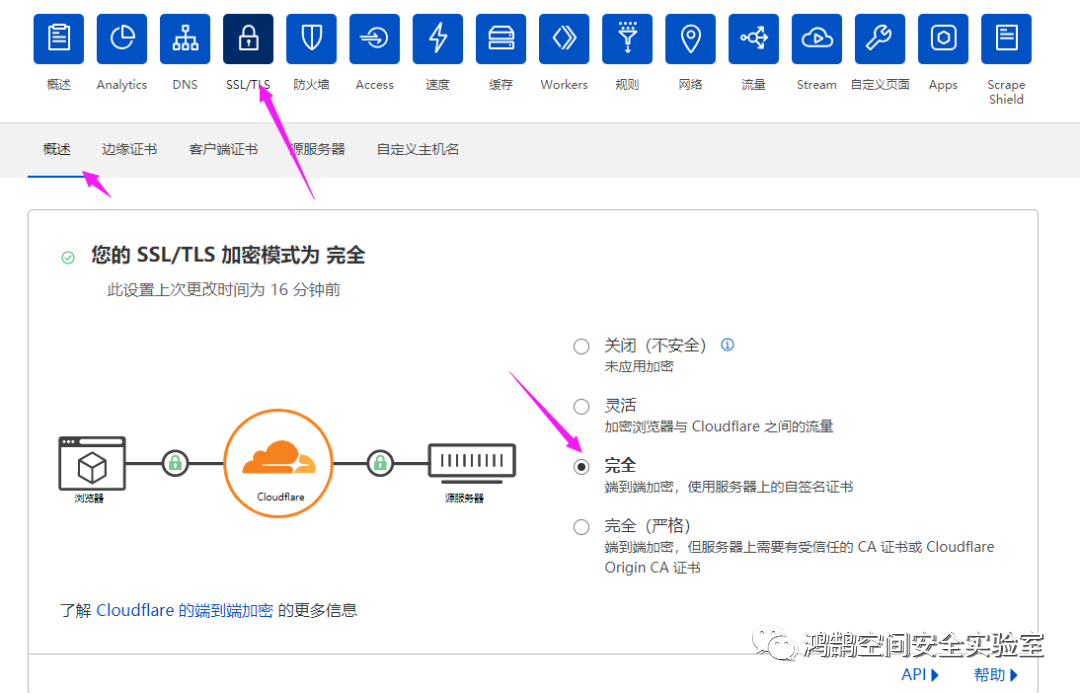Viewport: 1080px width, 693px height.
Task: Switch to the 自定义主机名 tab
Action: [418, 149]
